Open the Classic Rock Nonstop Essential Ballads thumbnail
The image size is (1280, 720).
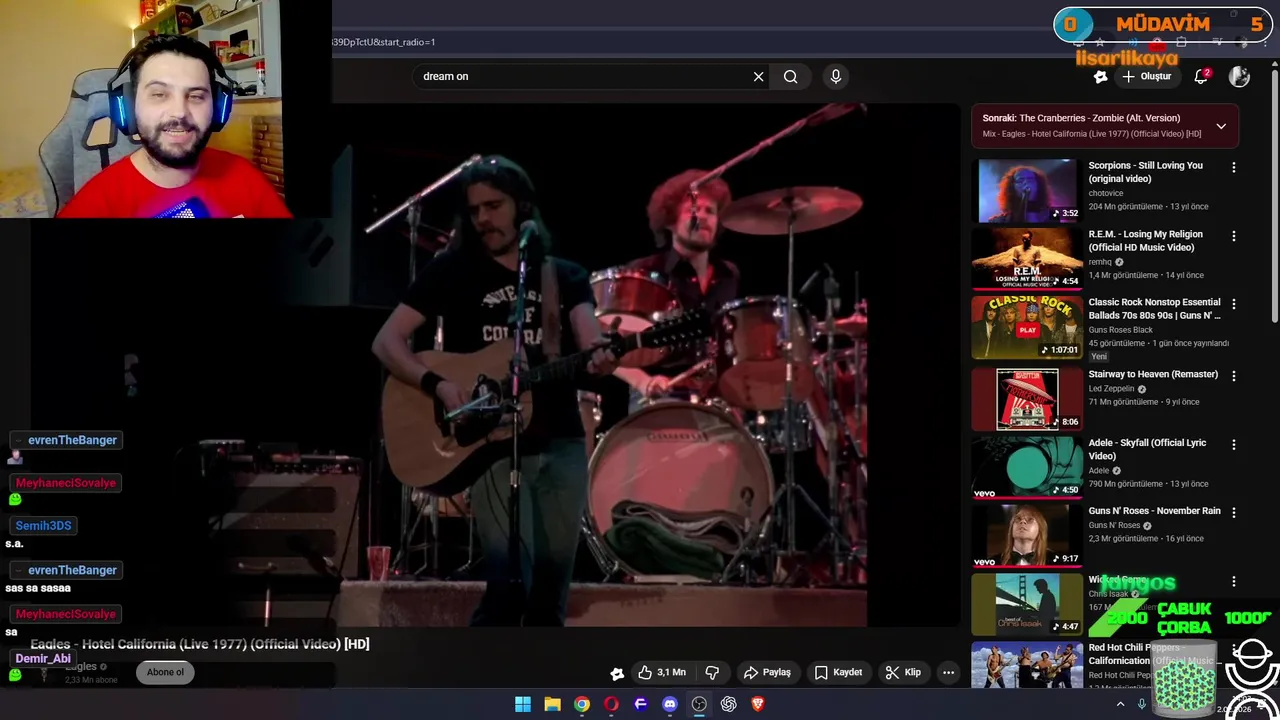coord(1027,327)
